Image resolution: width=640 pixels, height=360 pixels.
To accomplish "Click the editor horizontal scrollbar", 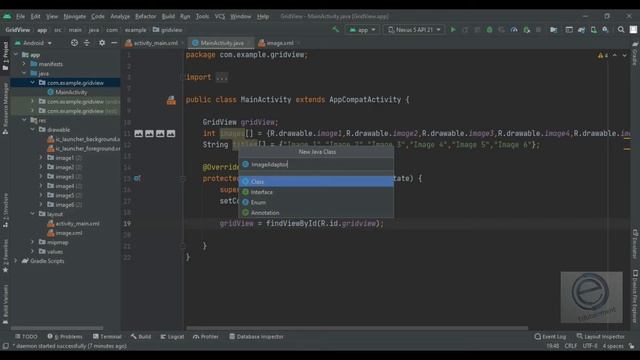I will pos(357,328).
